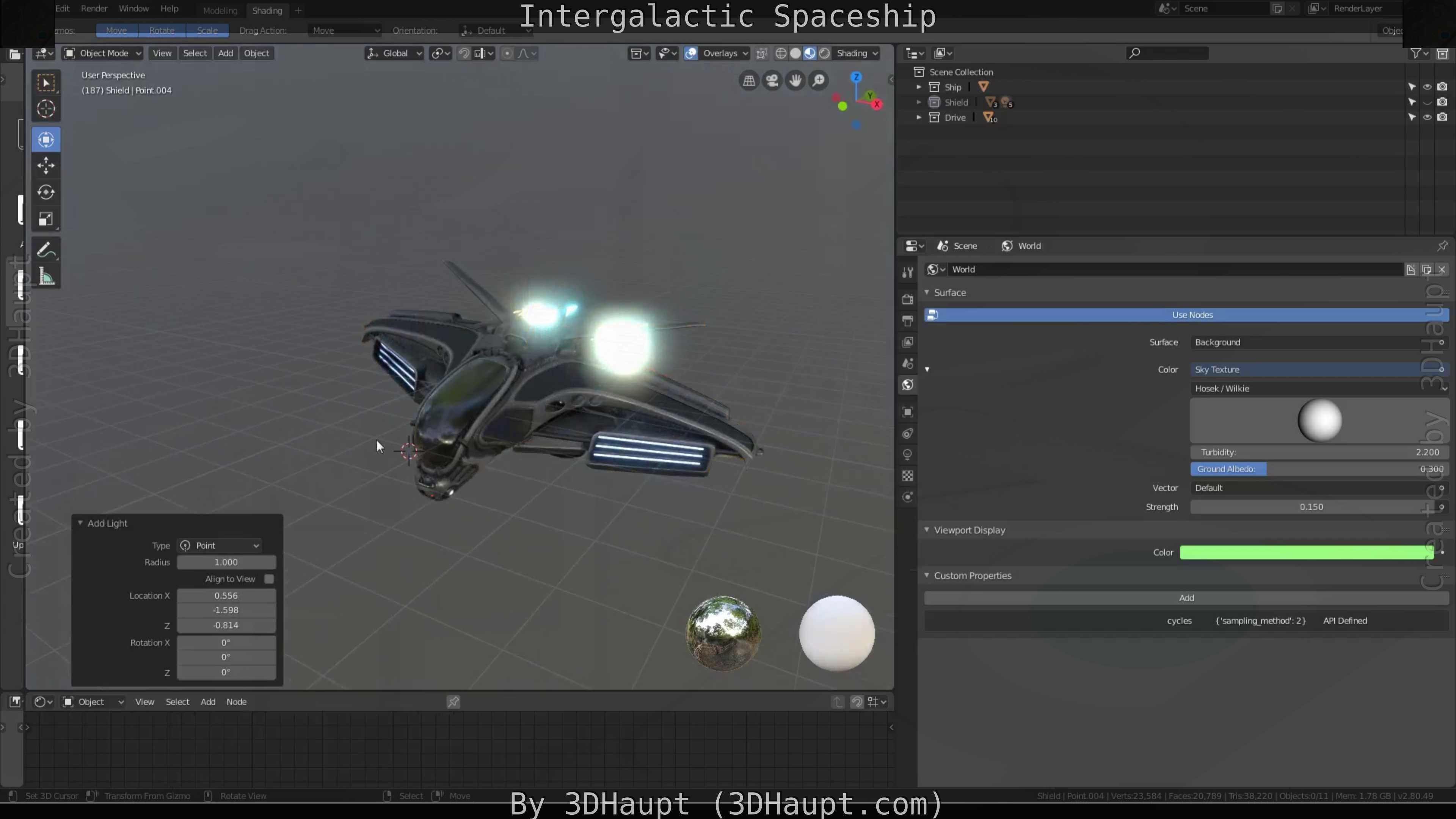
Task: Select the Measure ruler tool
Action: [x=46, y=277]
